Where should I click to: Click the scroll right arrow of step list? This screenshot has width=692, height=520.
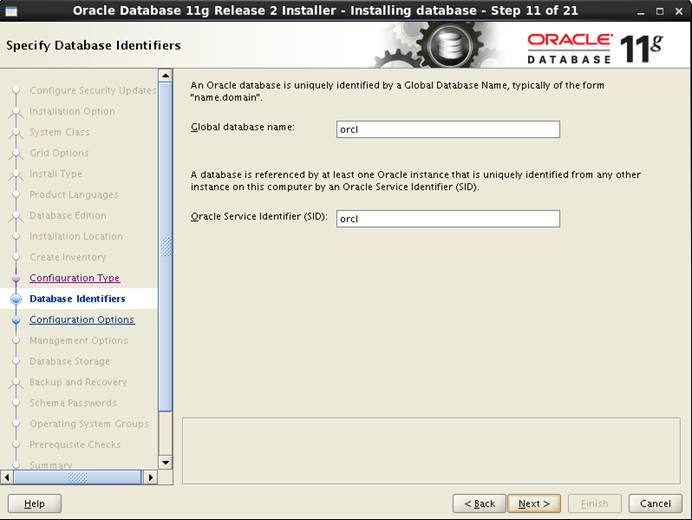pyautogui.click(x=150, y=477)
